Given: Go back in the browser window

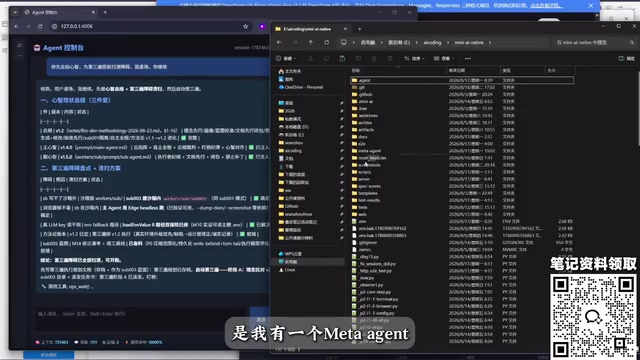Looking at the screenshot, I should [16, 26].
